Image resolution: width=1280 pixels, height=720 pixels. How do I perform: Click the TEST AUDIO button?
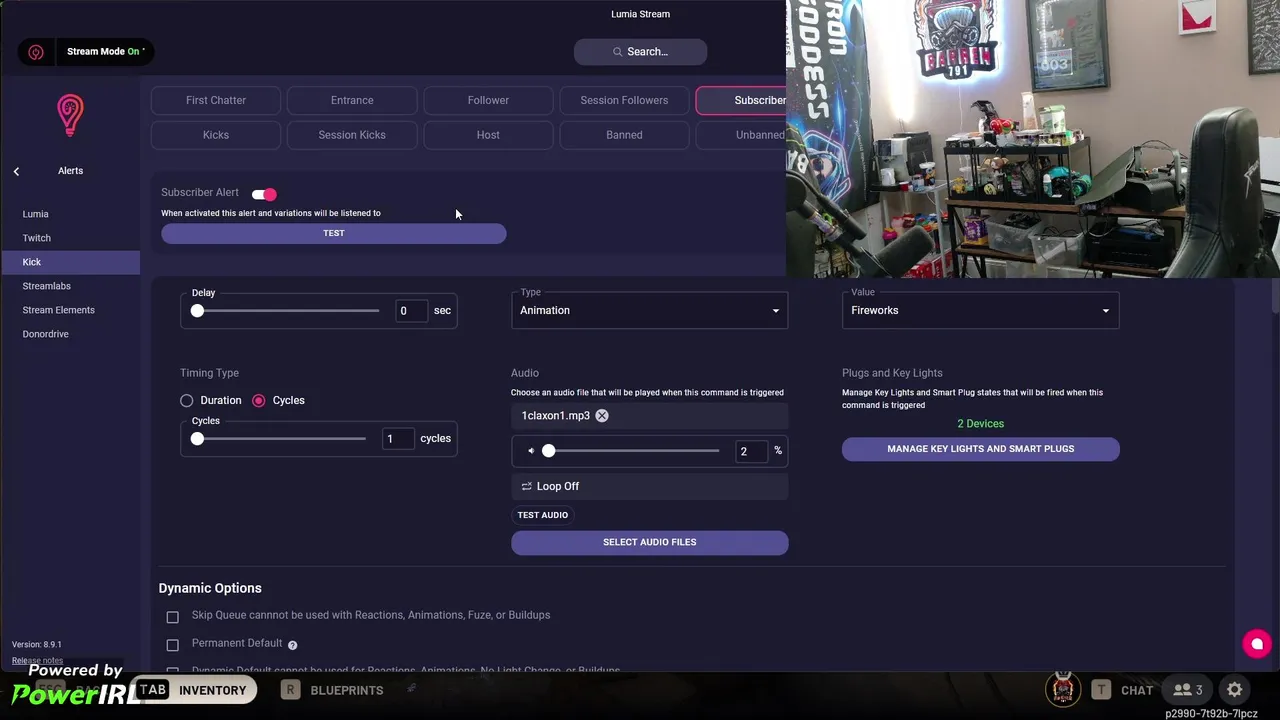point(543,515)
